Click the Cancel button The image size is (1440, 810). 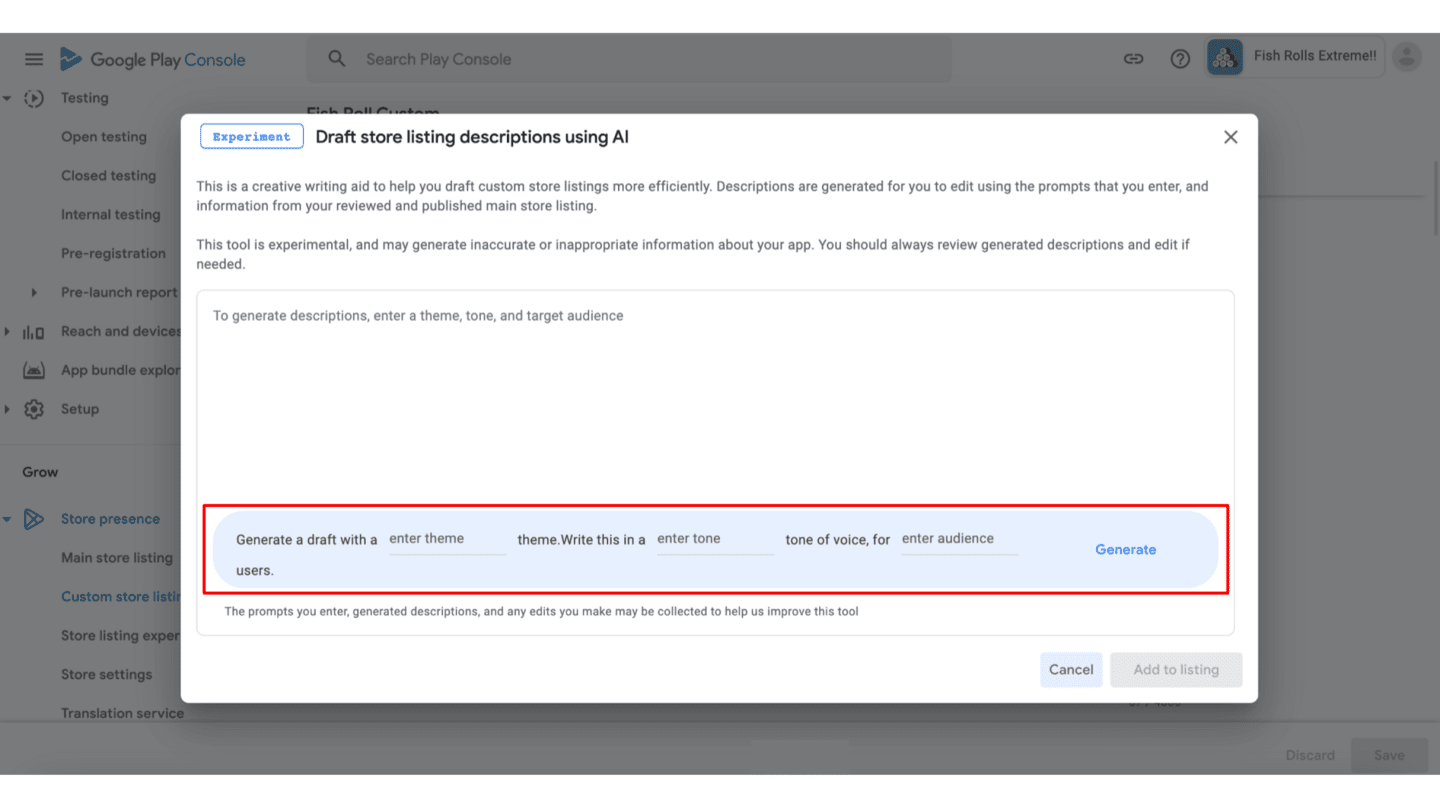[1071, 670]
